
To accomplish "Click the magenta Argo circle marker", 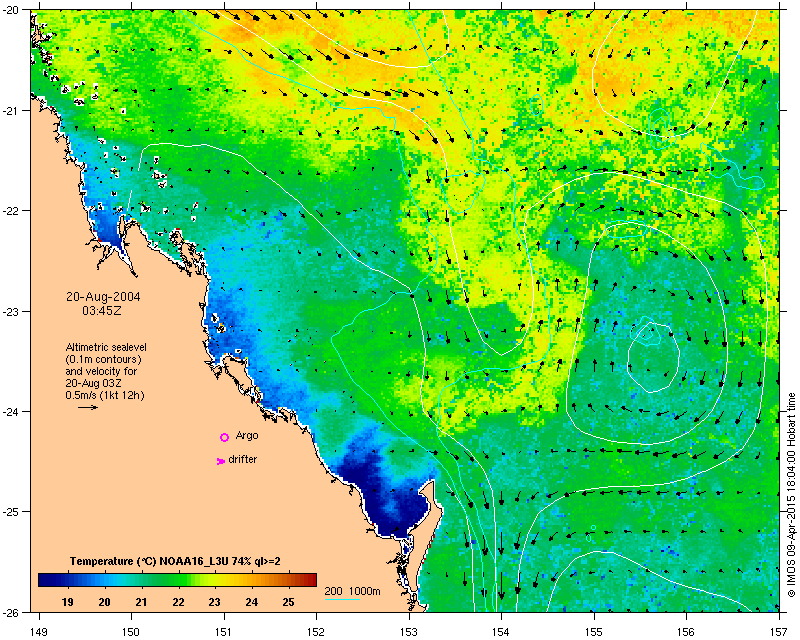I will point(224,437).
